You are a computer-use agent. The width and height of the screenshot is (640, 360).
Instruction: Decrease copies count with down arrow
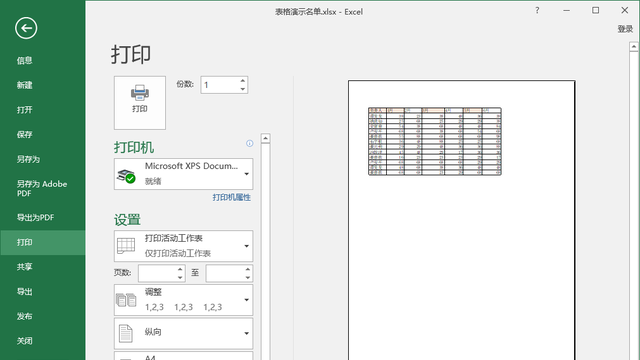point(242,89)
